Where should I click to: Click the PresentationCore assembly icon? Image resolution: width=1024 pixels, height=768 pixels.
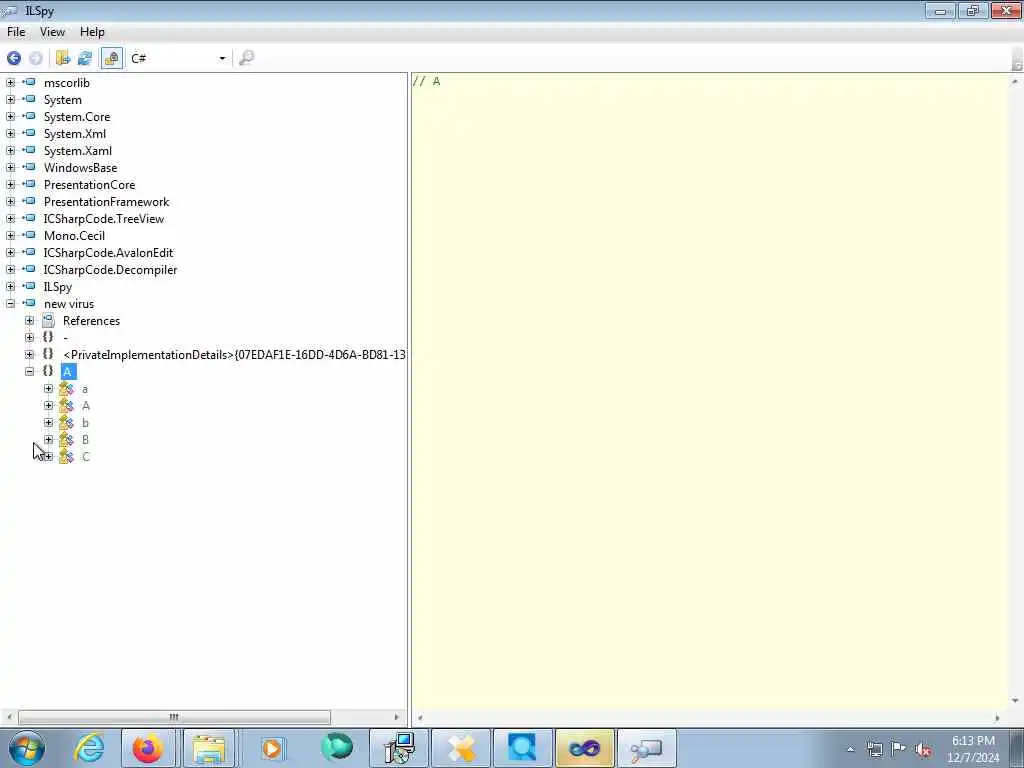[29, 184]
